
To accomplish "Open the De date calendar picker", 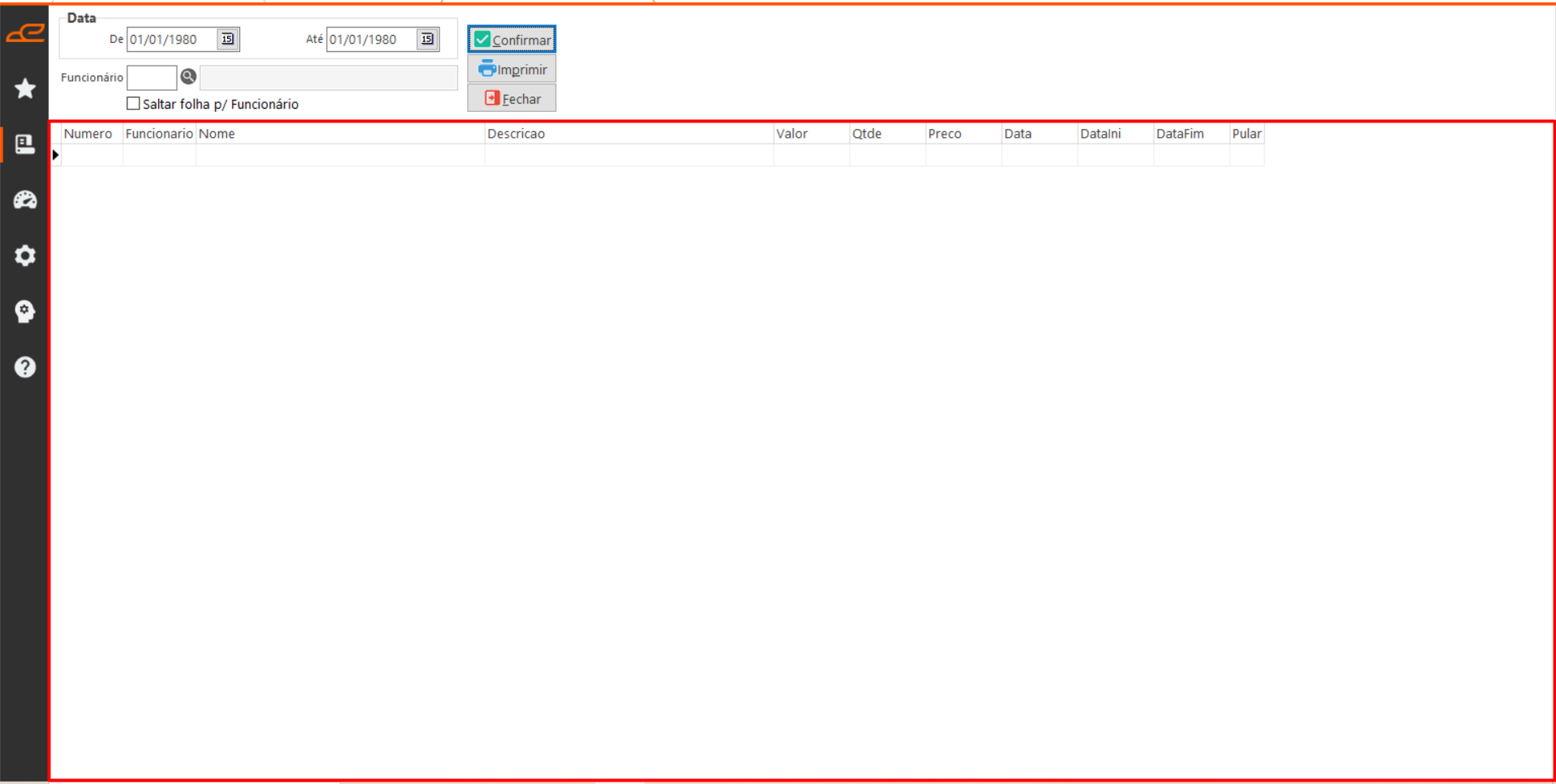I will (228, 39).
